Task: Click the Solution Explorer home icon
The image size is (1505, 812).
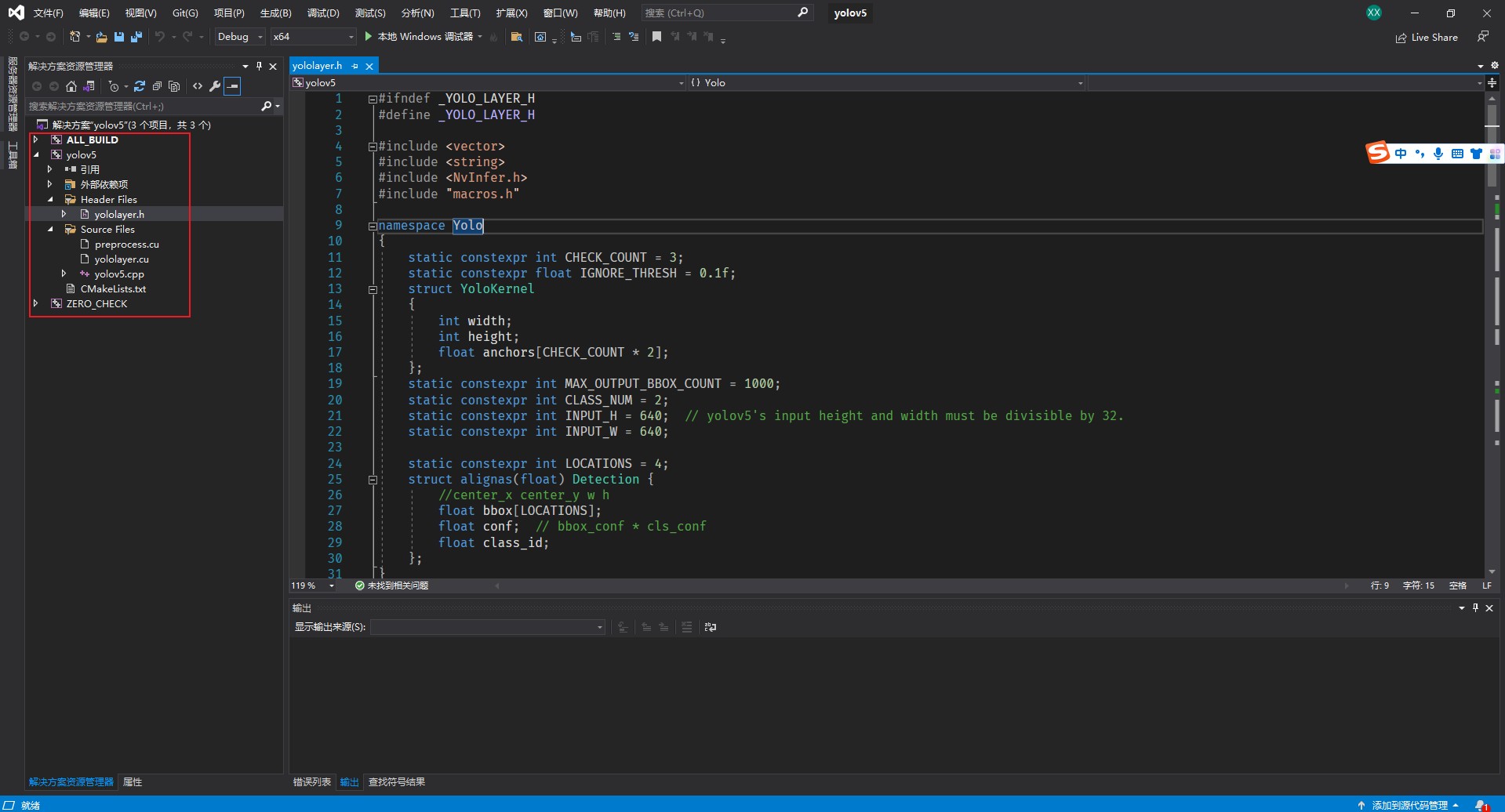Action: (x=71, y=86)
